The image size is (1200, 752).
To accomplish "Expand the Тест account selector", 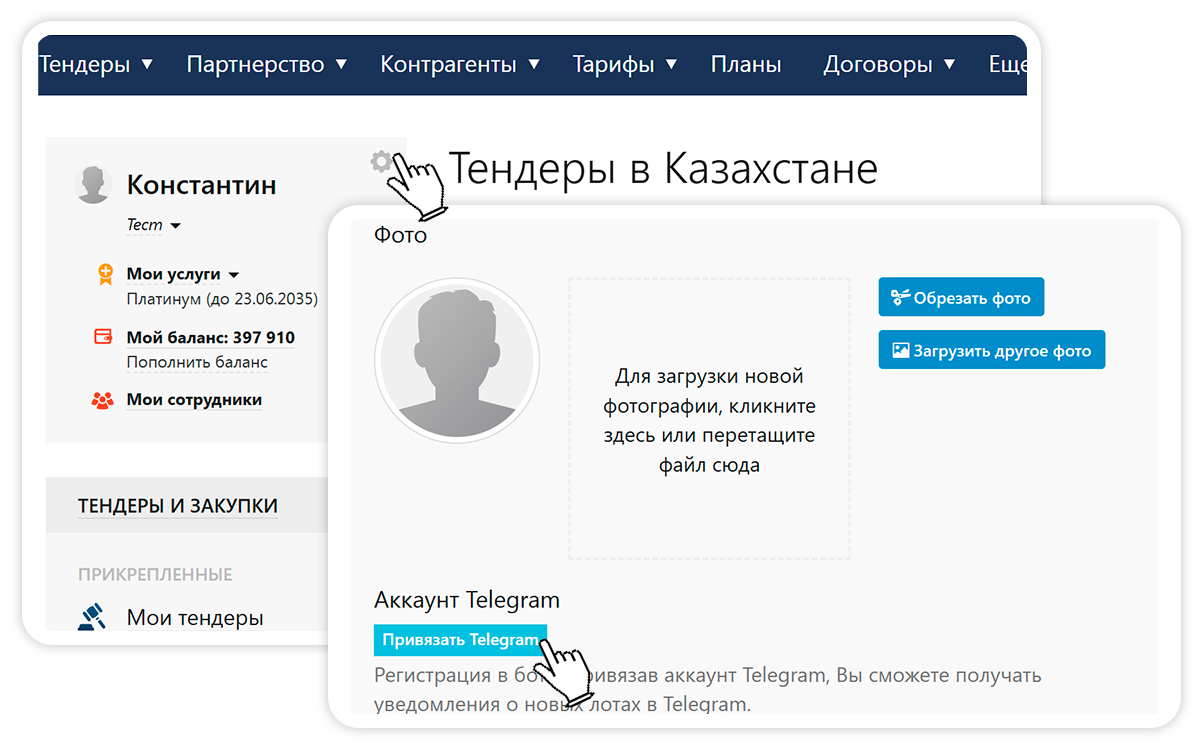I will pos(153,226).
